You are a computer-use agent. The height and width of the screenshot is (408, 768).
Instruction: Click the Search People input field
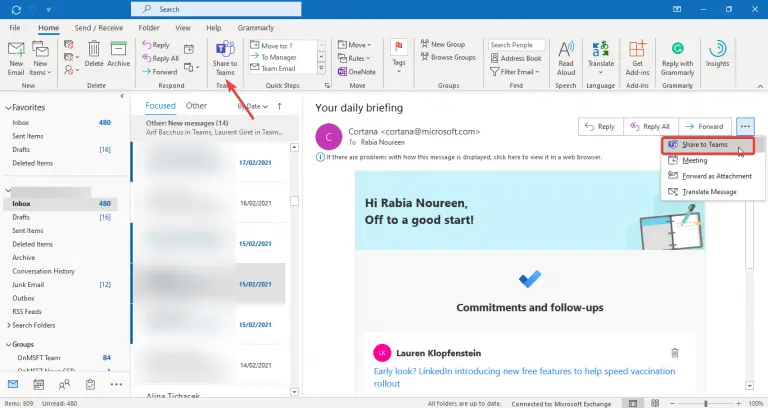click(517, 45)
